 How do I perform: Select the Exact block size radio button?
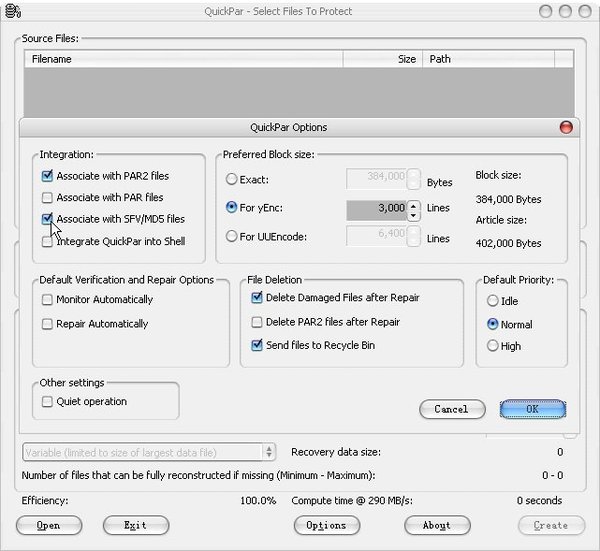[x=231, y=179]
